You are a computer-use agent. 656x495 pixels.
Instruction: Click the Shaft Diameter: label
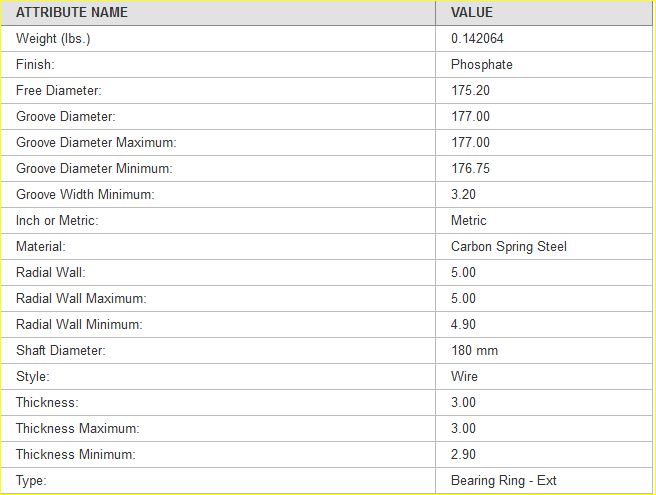pos(61,350)
